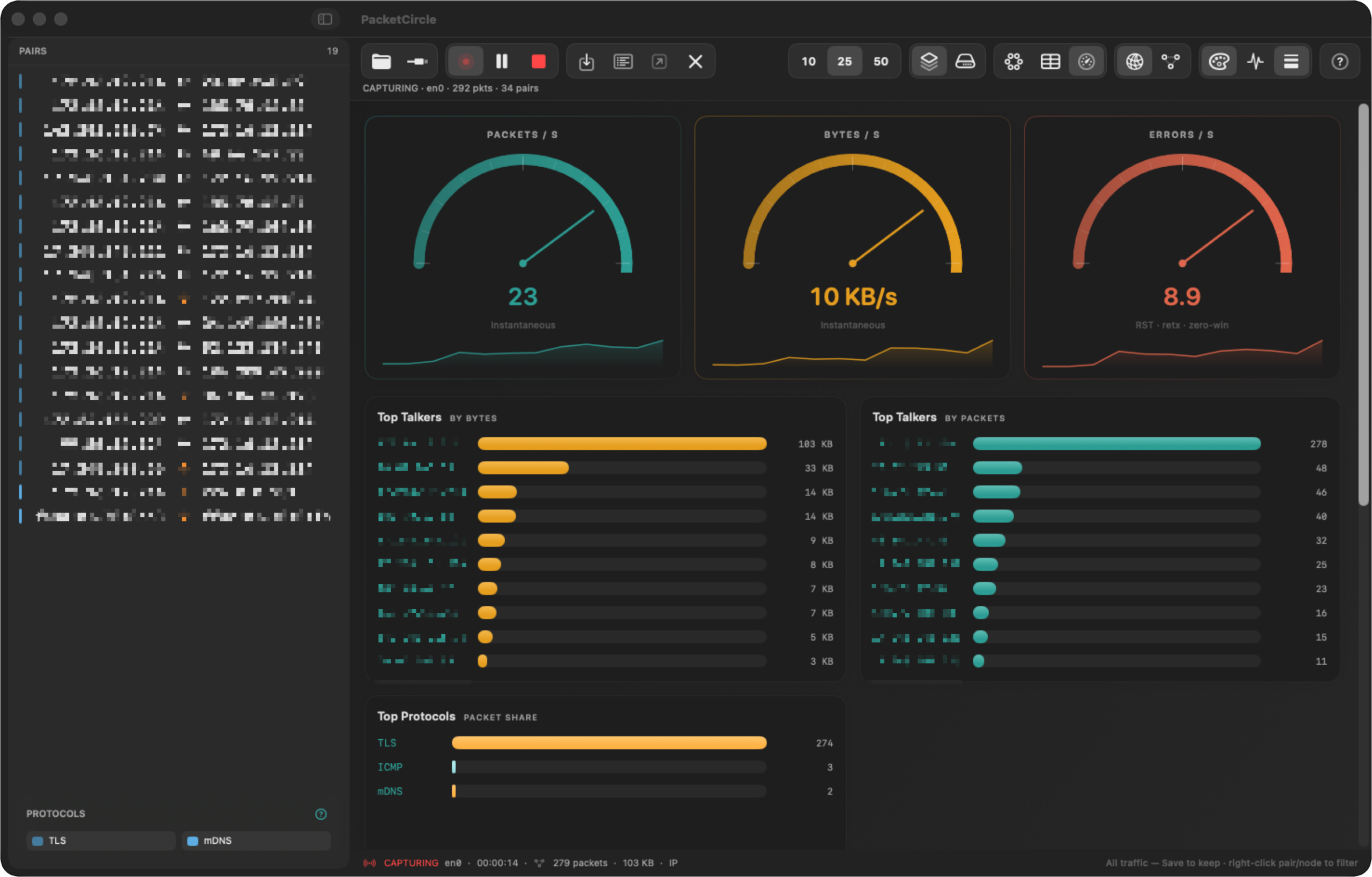Open help with toolbar question mark
The image size is (1372, 877).
(1339, 62)
